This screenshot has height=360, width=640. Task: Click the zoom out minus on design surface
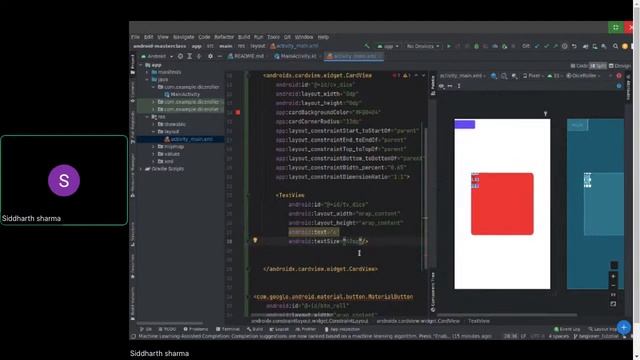coord(613,285)
